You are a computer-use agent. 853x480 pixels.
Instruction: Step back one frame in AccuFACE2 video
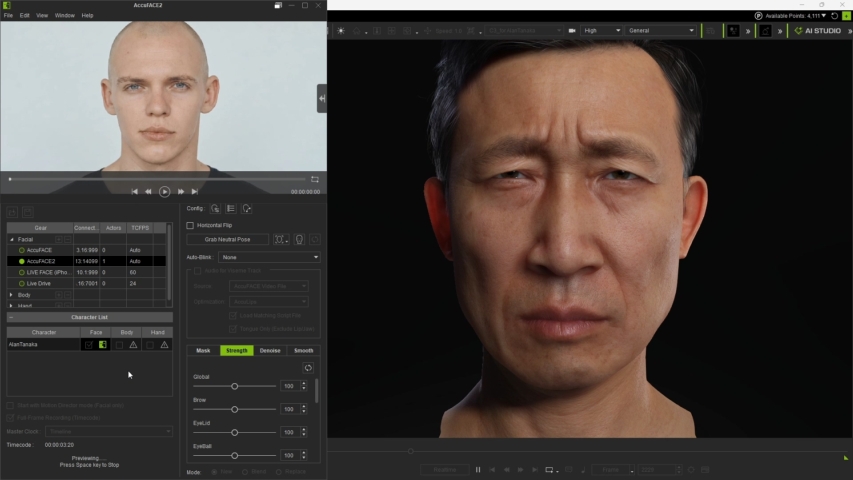pyautogui.click(x=148, y=192)
